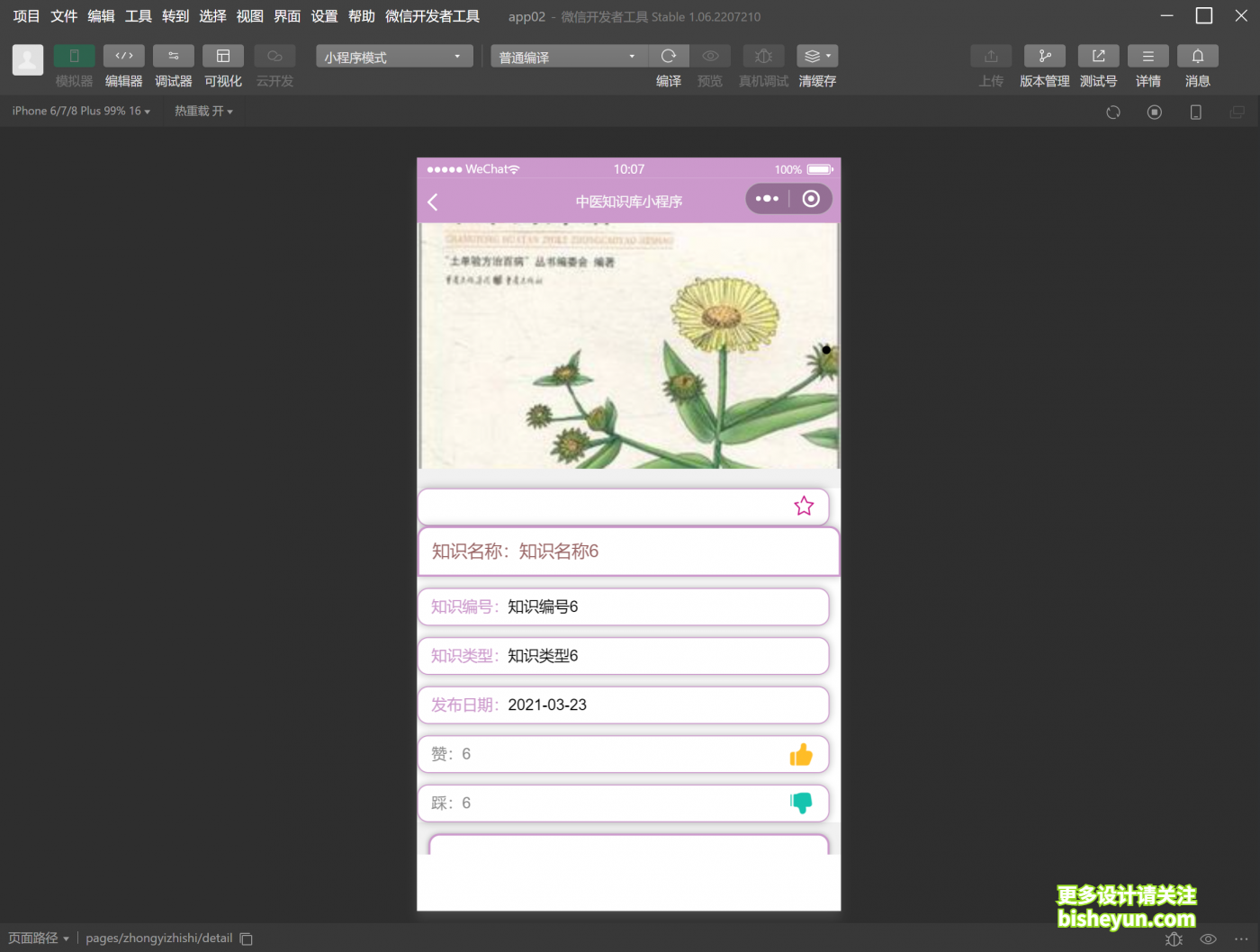Viewport: 1260px width, 952px height.
Task: Open Version Management (版本管理) icon
Action: pyautogui.click(x=1045, y=56)
